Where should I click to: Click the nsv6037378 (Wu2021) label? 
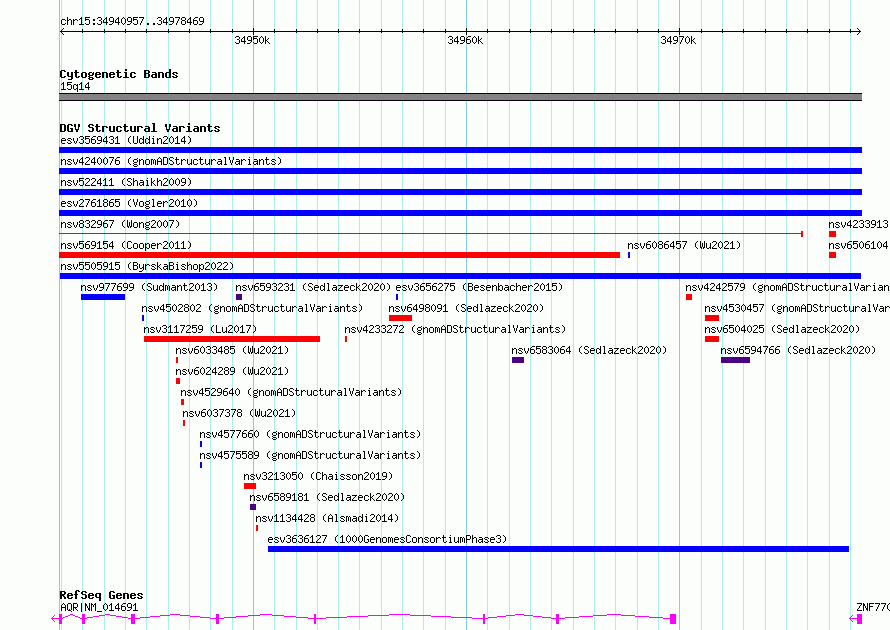coord(239,413)
